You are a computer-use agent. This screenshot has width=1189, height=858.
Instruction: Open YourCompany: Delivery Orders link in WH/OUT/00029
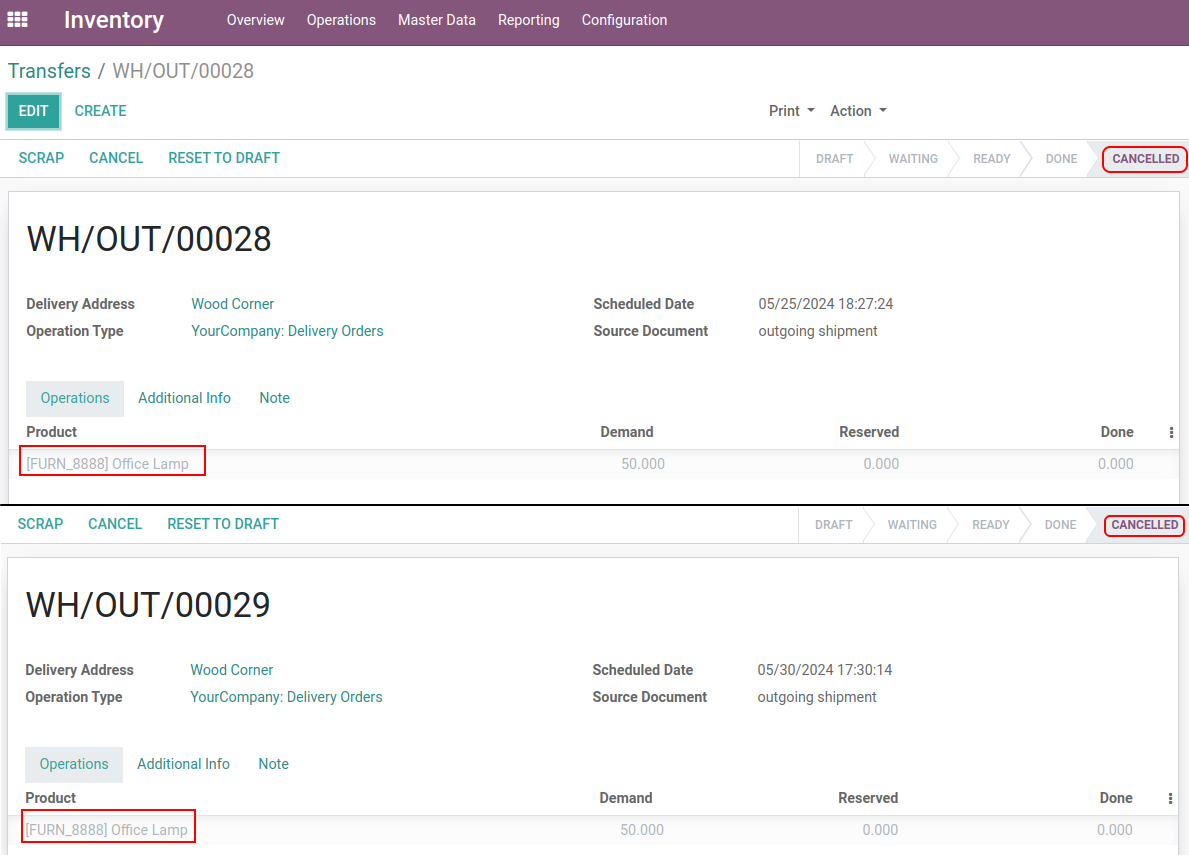[286, 697]
